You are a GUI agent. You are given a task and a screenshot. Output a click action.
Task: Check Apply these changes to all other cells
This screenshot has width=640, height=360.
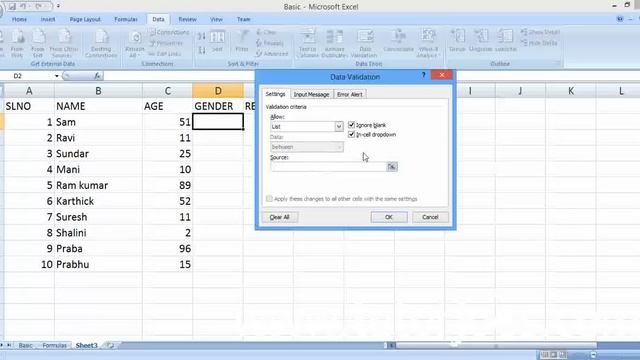click(269, 199)
